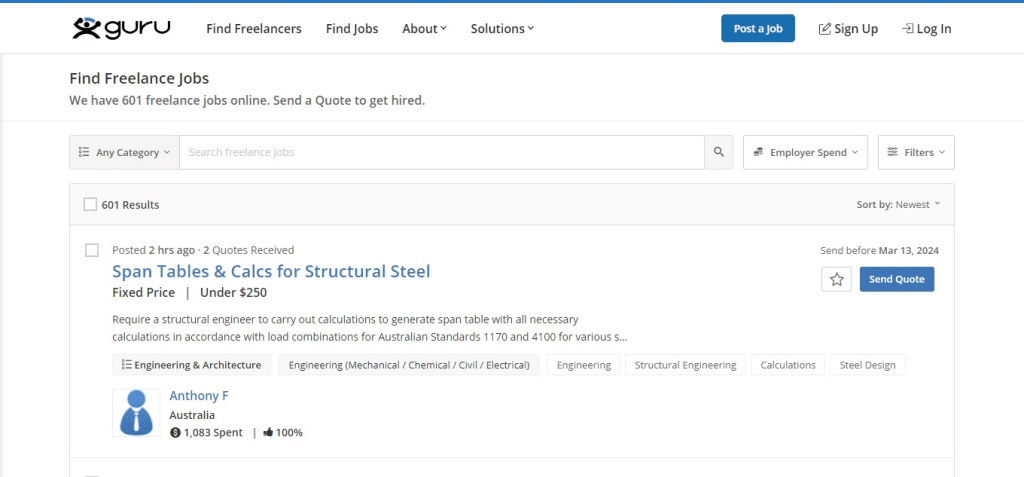This screenshot has width=1024, height=477.
Task: Star the Span Tables job
Action: pos(837,280)
